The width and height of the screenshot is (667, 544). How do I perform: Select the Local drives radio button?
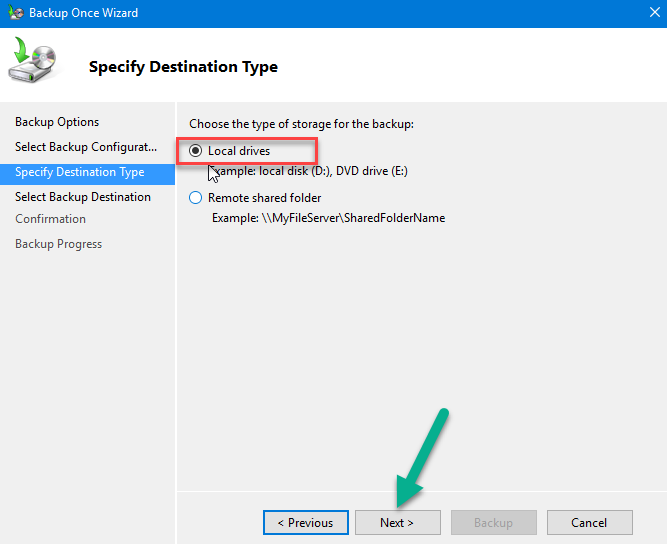[x=195, y=151]
